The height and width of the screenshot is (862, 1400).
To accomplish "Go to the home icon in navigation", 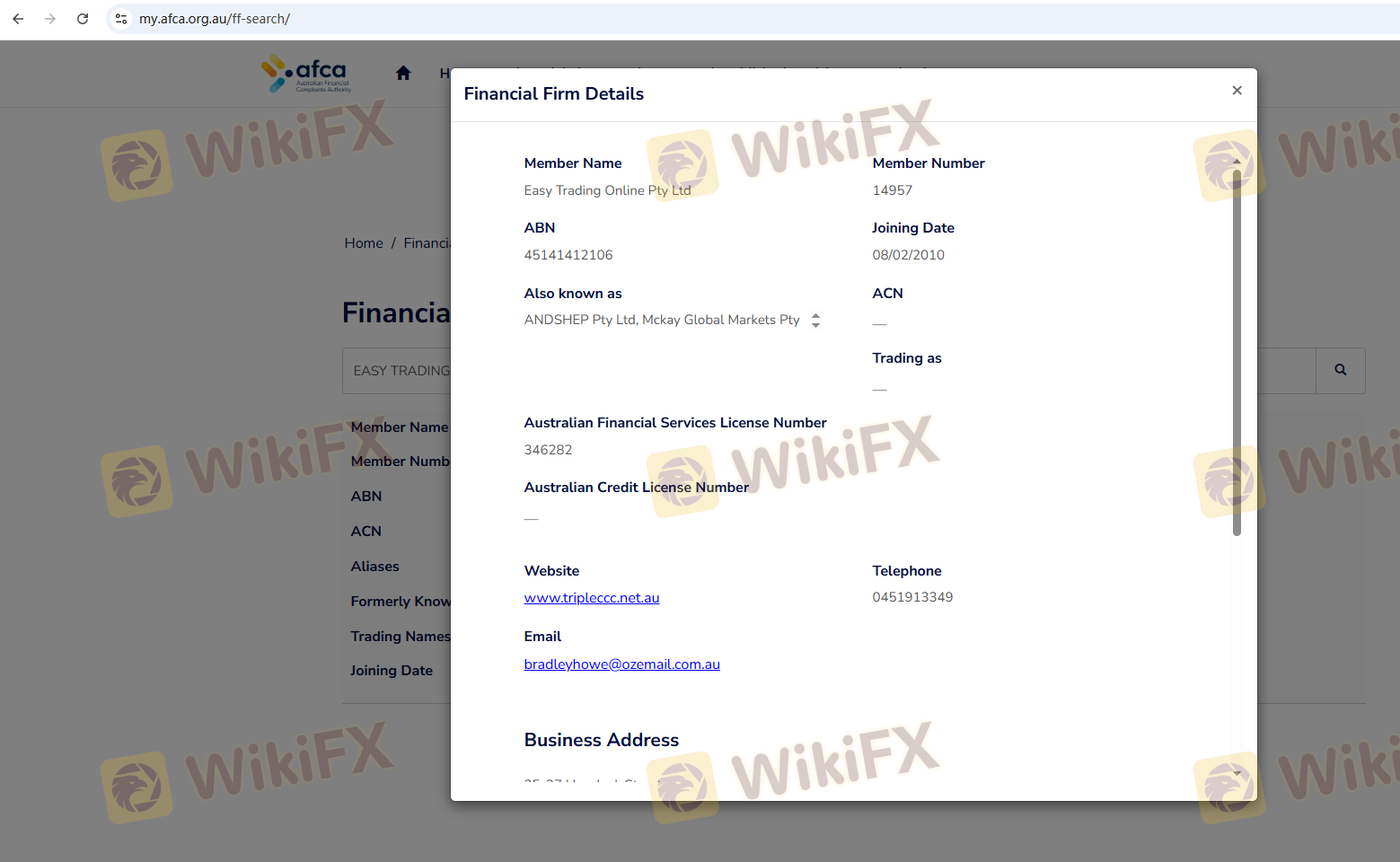I will (403, 74).
